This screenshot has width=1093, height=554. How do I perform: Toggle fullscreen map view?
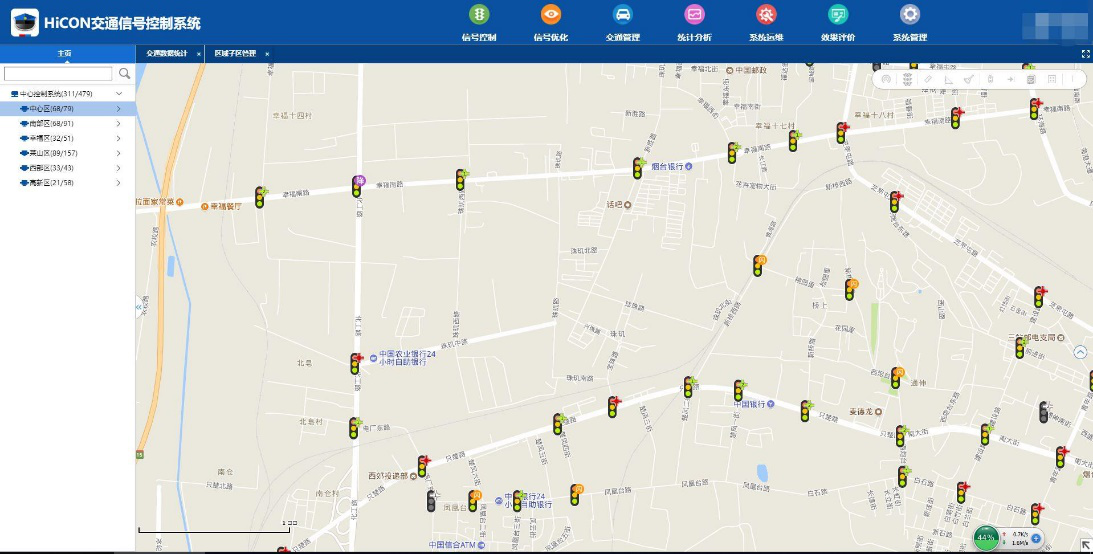tap(1085, 54)
